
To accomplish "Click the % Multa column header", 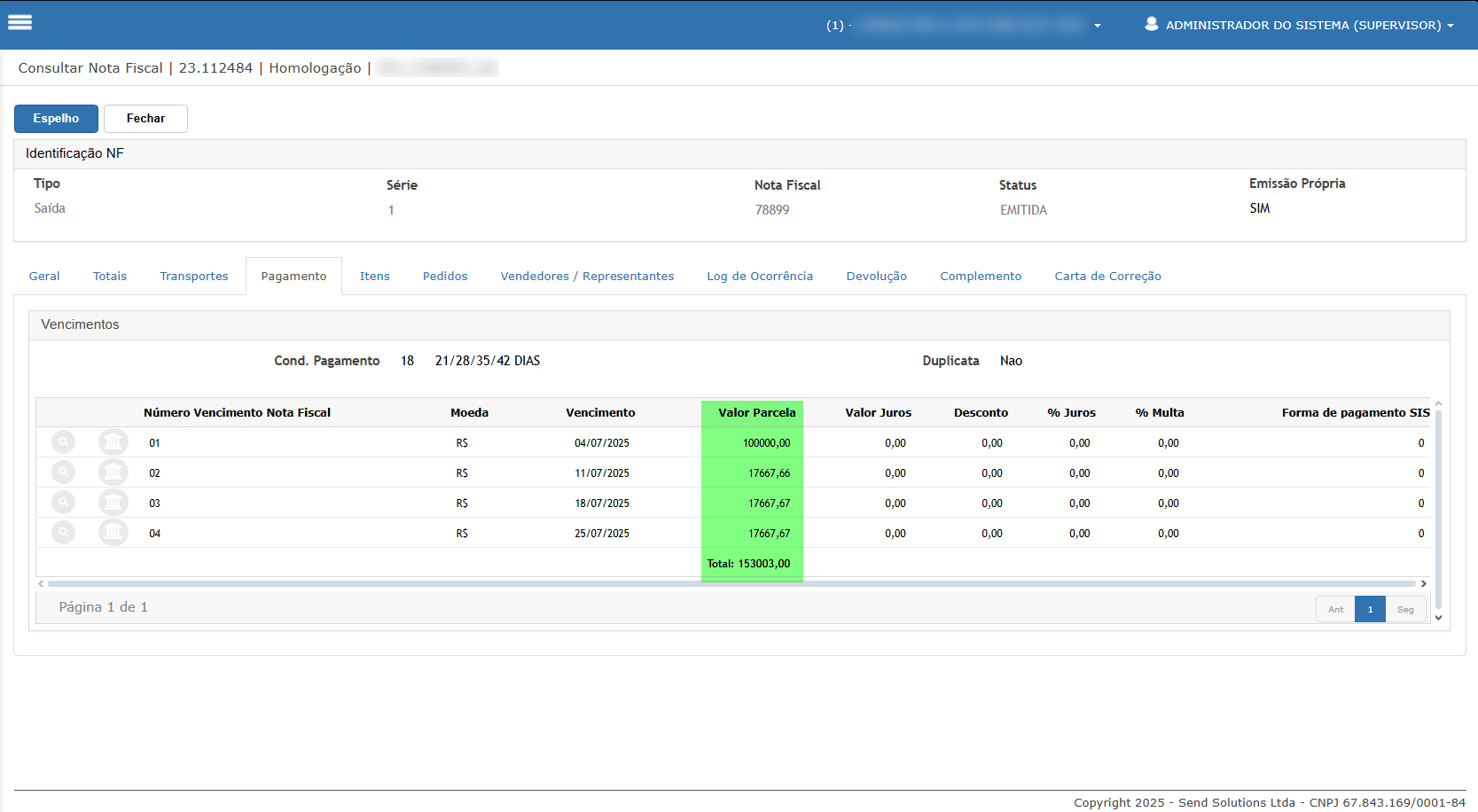I will [1160, 412].
